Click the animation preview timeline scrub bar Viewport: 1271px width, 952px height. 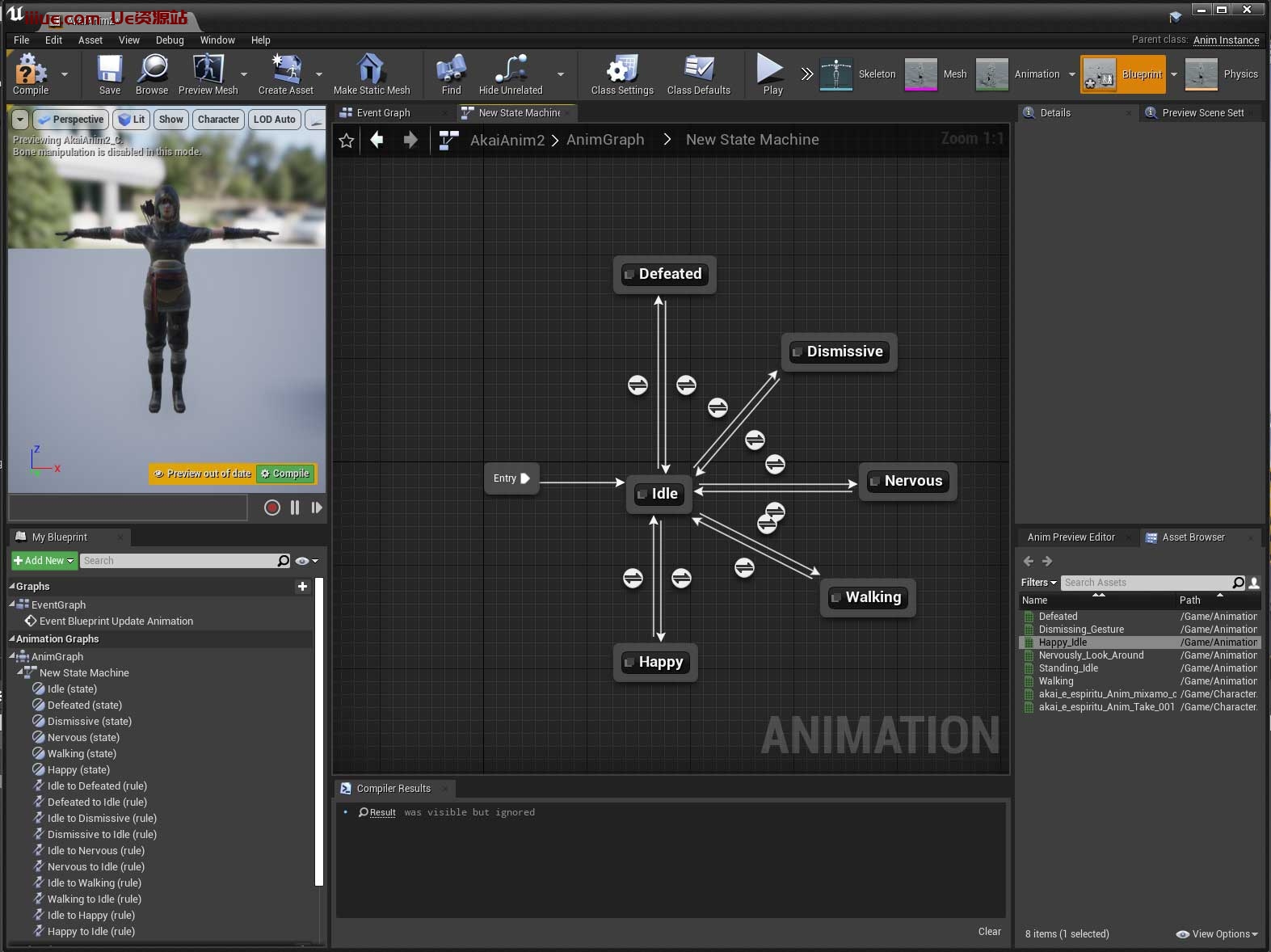pyautogui.click(x=128, y=508)
